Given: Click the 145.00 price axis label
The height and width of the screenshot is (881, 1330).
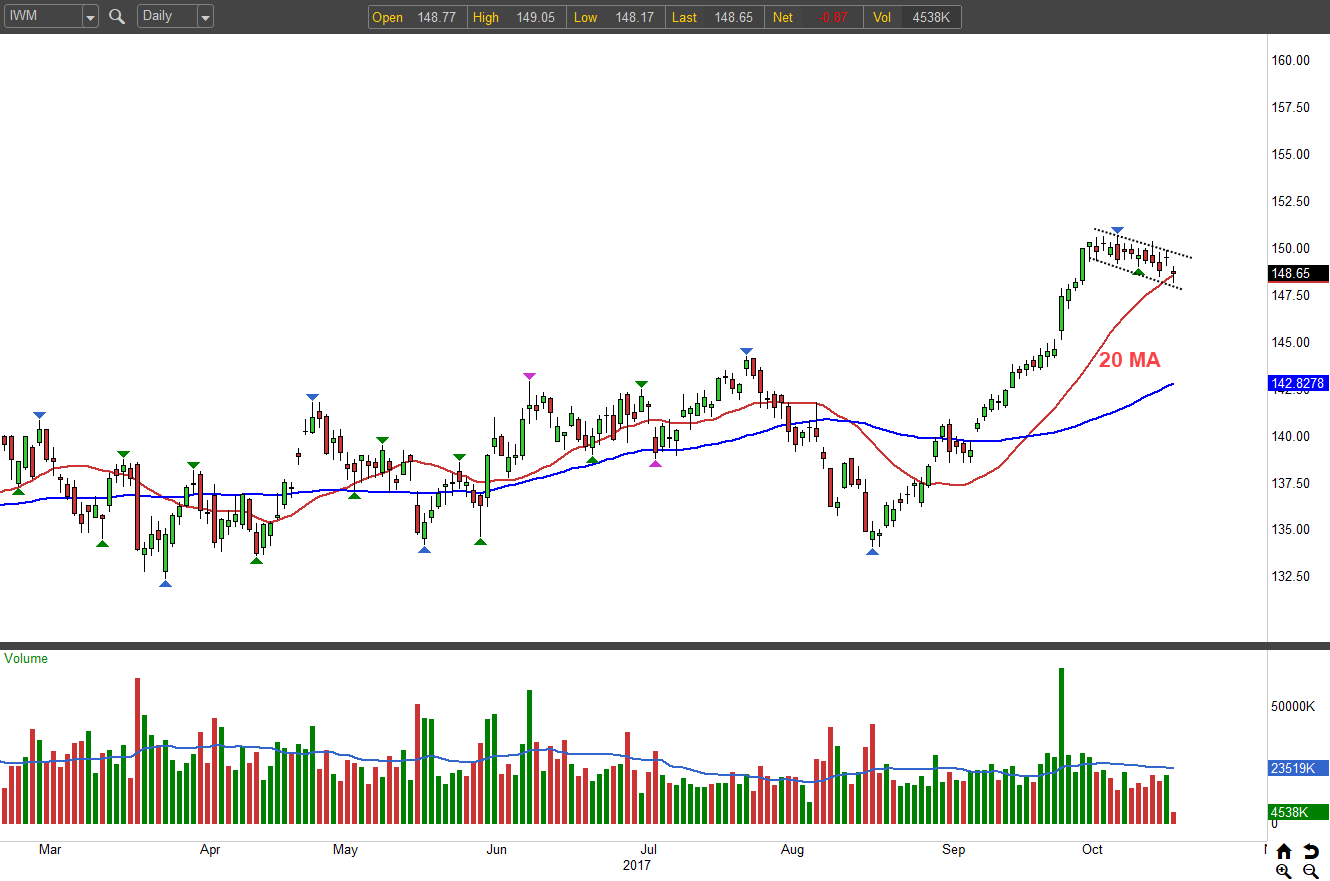Looking at the screenshot, I should [x=1290, y=342].
